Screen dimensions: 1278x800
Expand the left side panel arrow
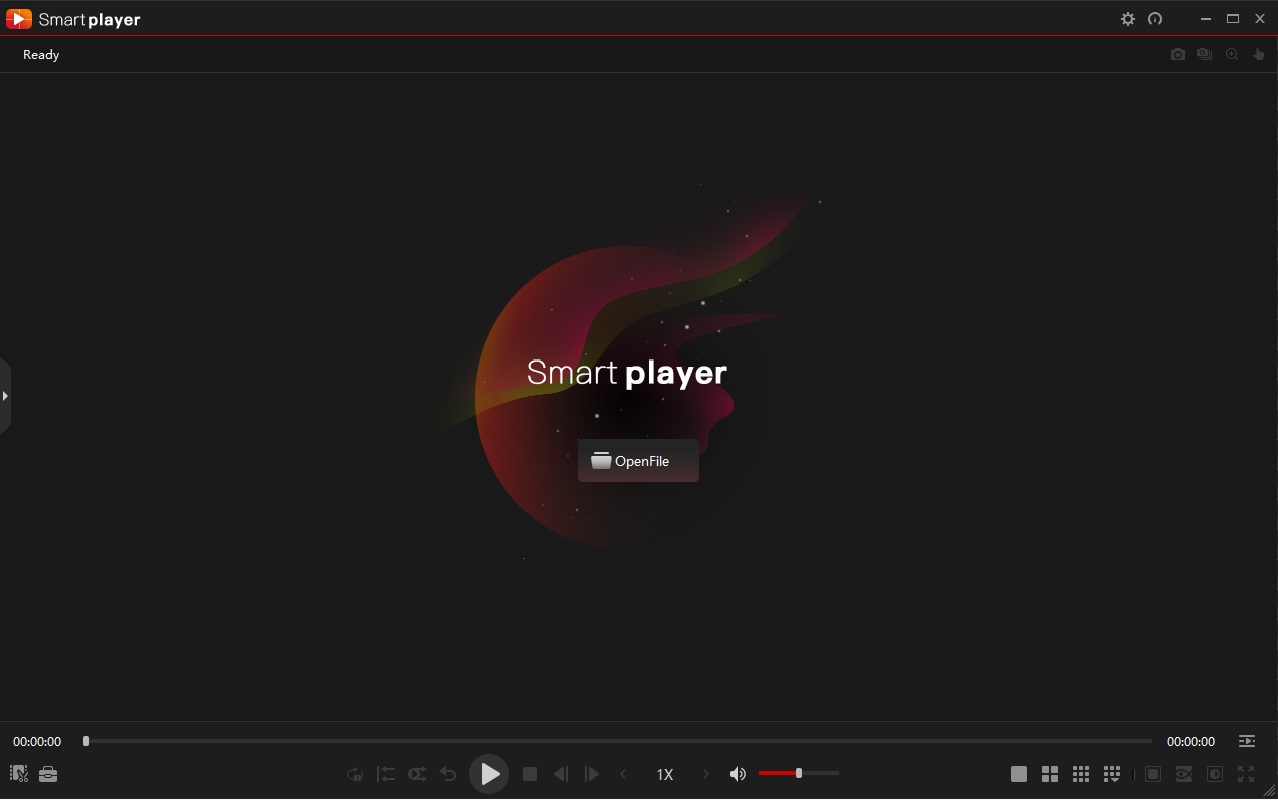pos(5,396)
